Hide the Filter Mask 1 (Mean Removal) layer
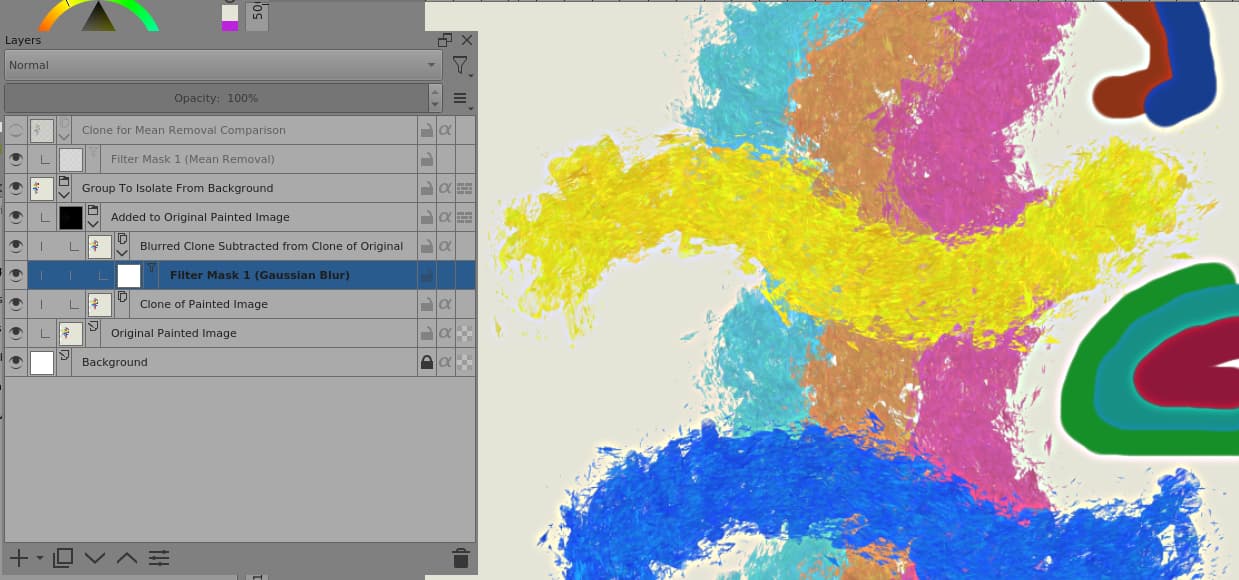 click(x=16, y=159)
